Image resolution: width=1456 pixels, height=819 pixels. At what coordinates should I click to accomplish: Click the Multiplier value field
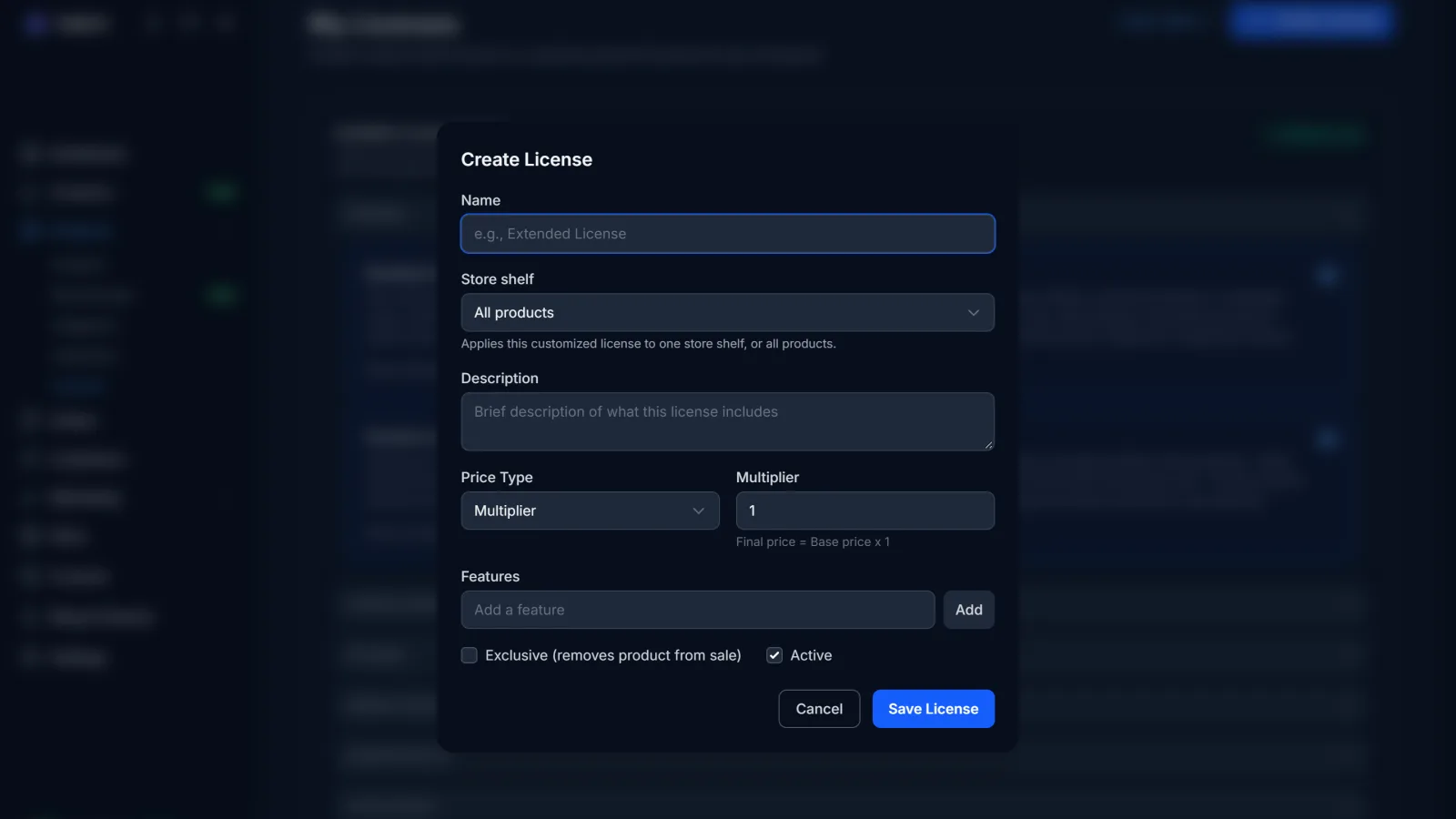864,511
